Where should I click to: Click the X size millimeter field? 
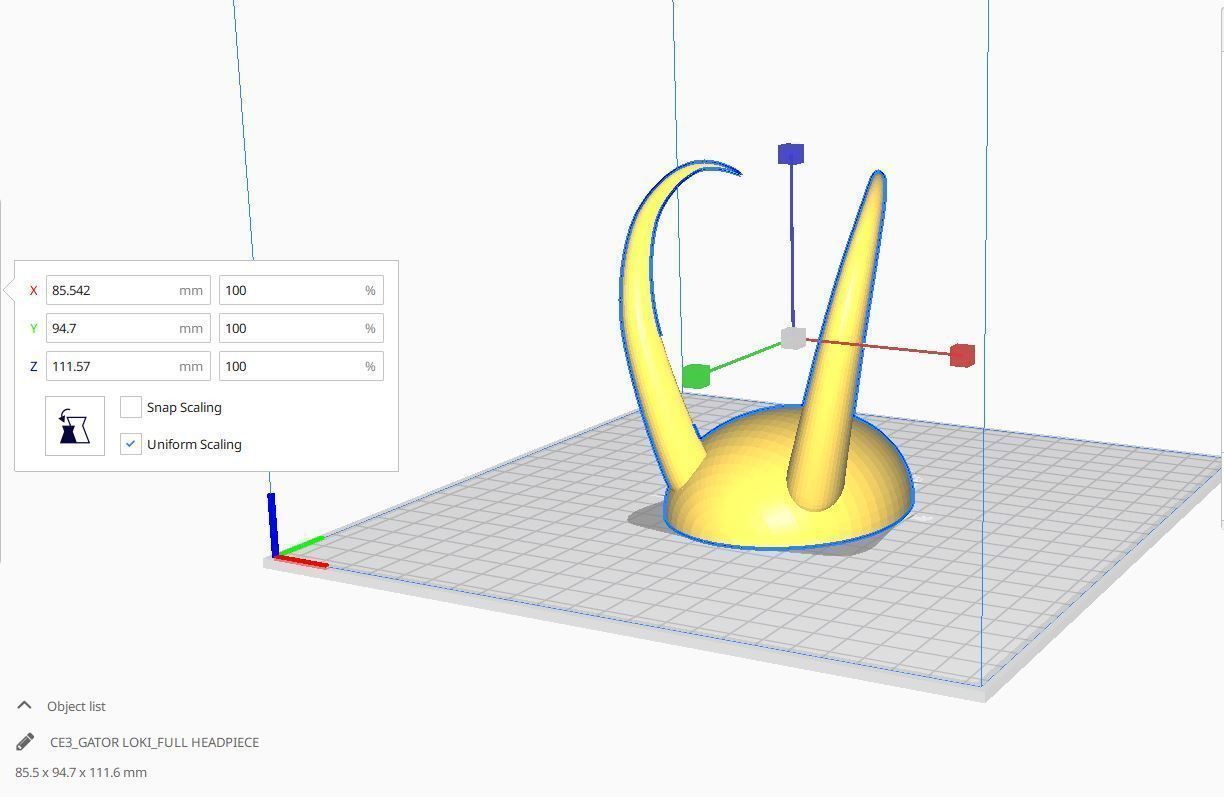click(x=128, y=290)
